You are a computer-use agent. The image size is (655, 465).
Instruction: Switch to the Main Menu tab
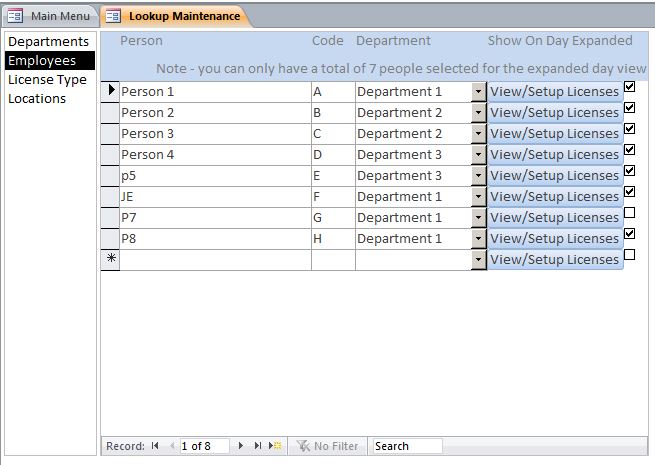(51, 16)
